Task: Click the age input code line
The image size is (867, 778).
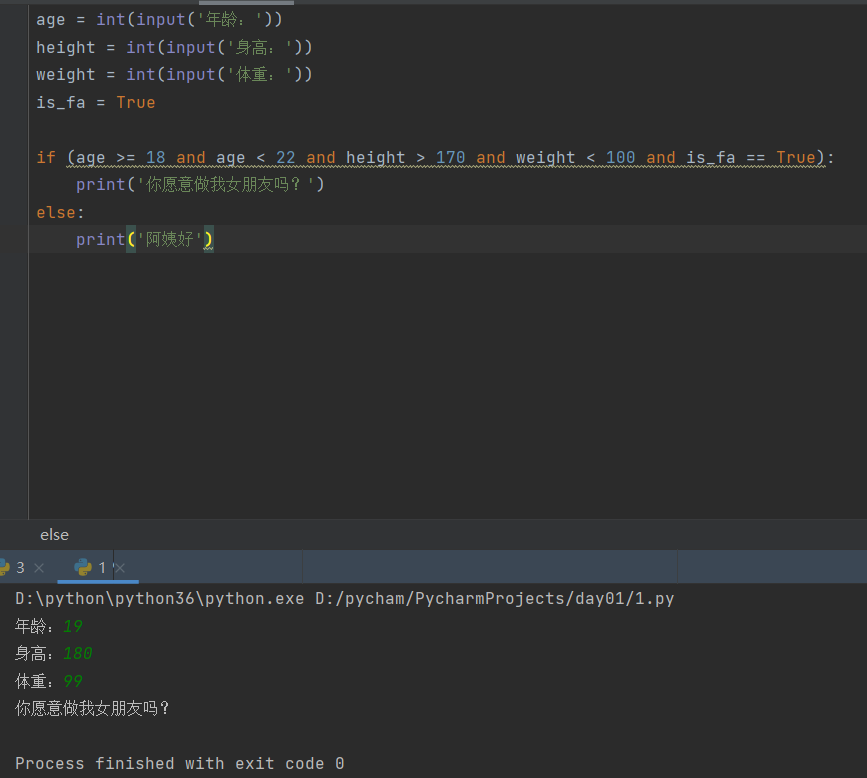Action: [x=159, y=20]
